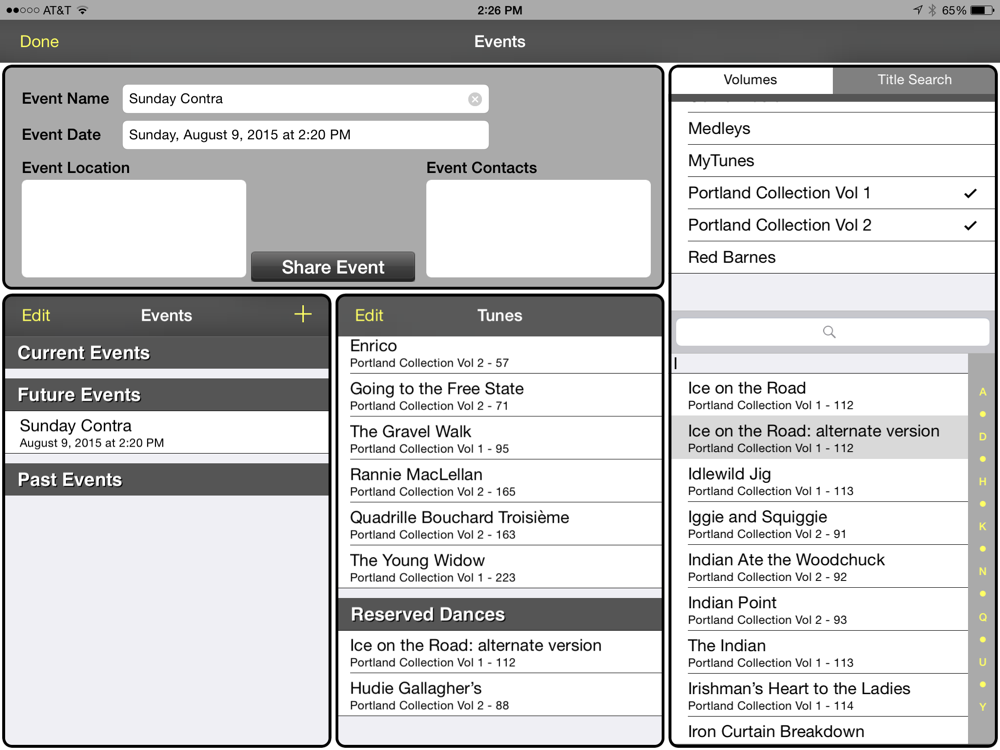The width and height of the screenshot is (1000, 750).
Task: Switch to the Volumes tab
Action: click(x=752, y=80)
